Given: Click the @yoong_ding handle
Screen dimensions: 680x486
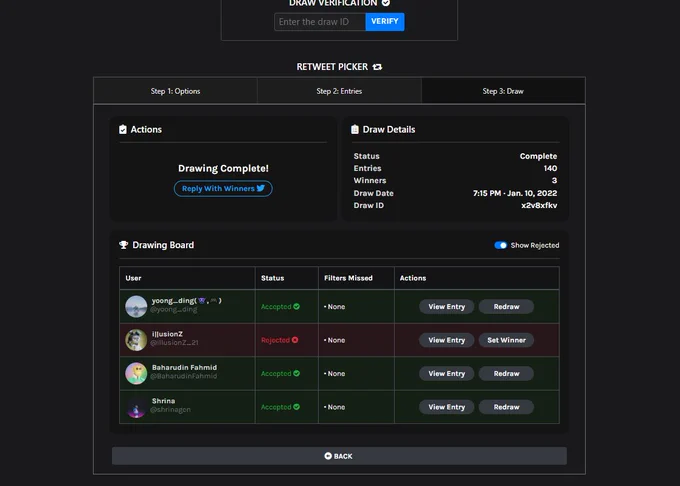Looking at the screenshot, I should point(174,310).
